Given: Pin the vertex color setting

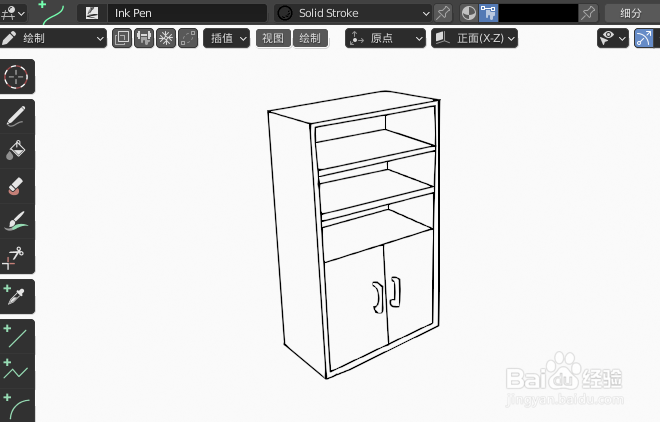Looking at the screenshot, I should 588,13.
